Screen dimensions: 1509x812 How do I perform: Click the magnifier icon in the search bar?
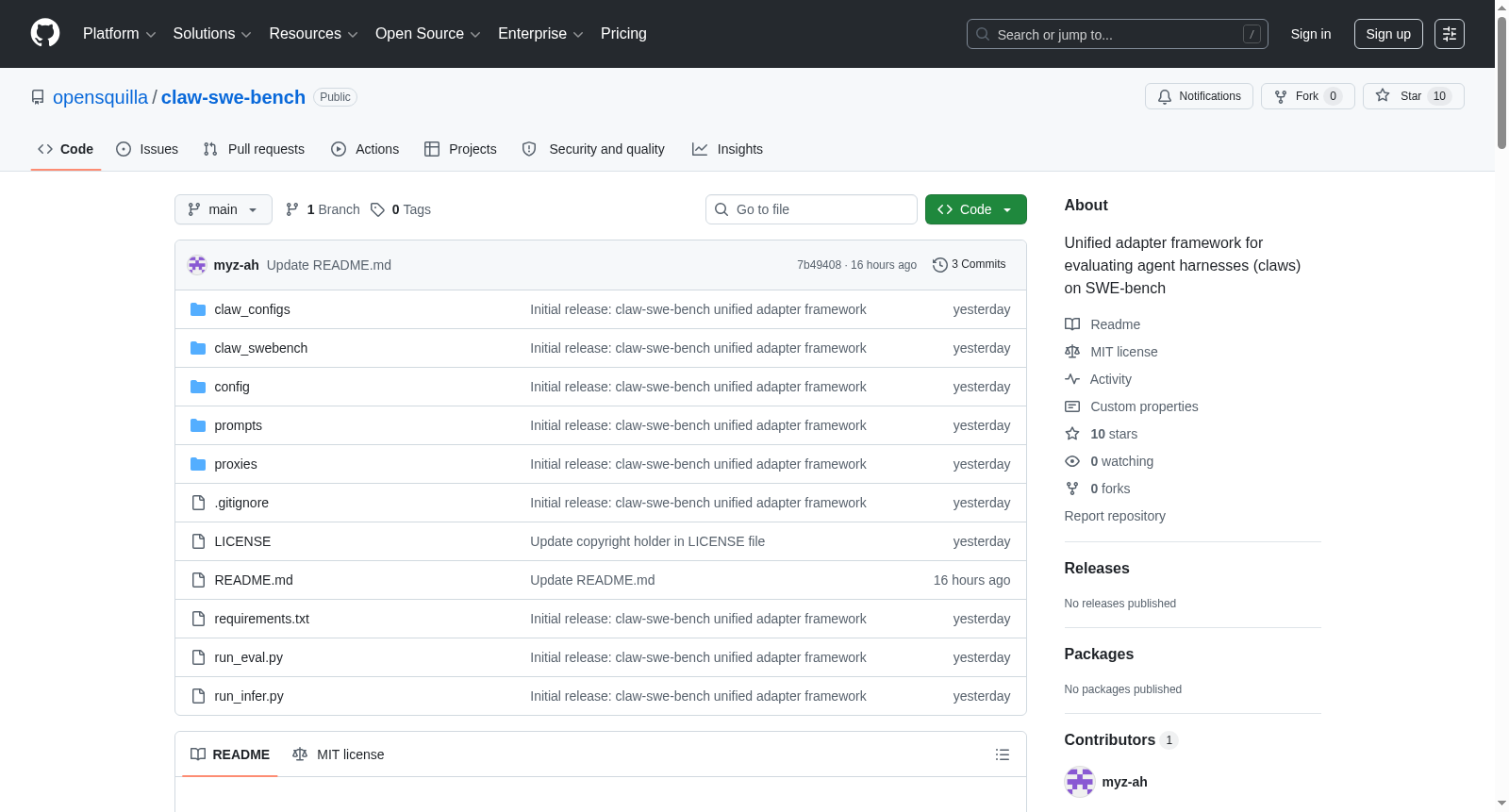[983, 34]
